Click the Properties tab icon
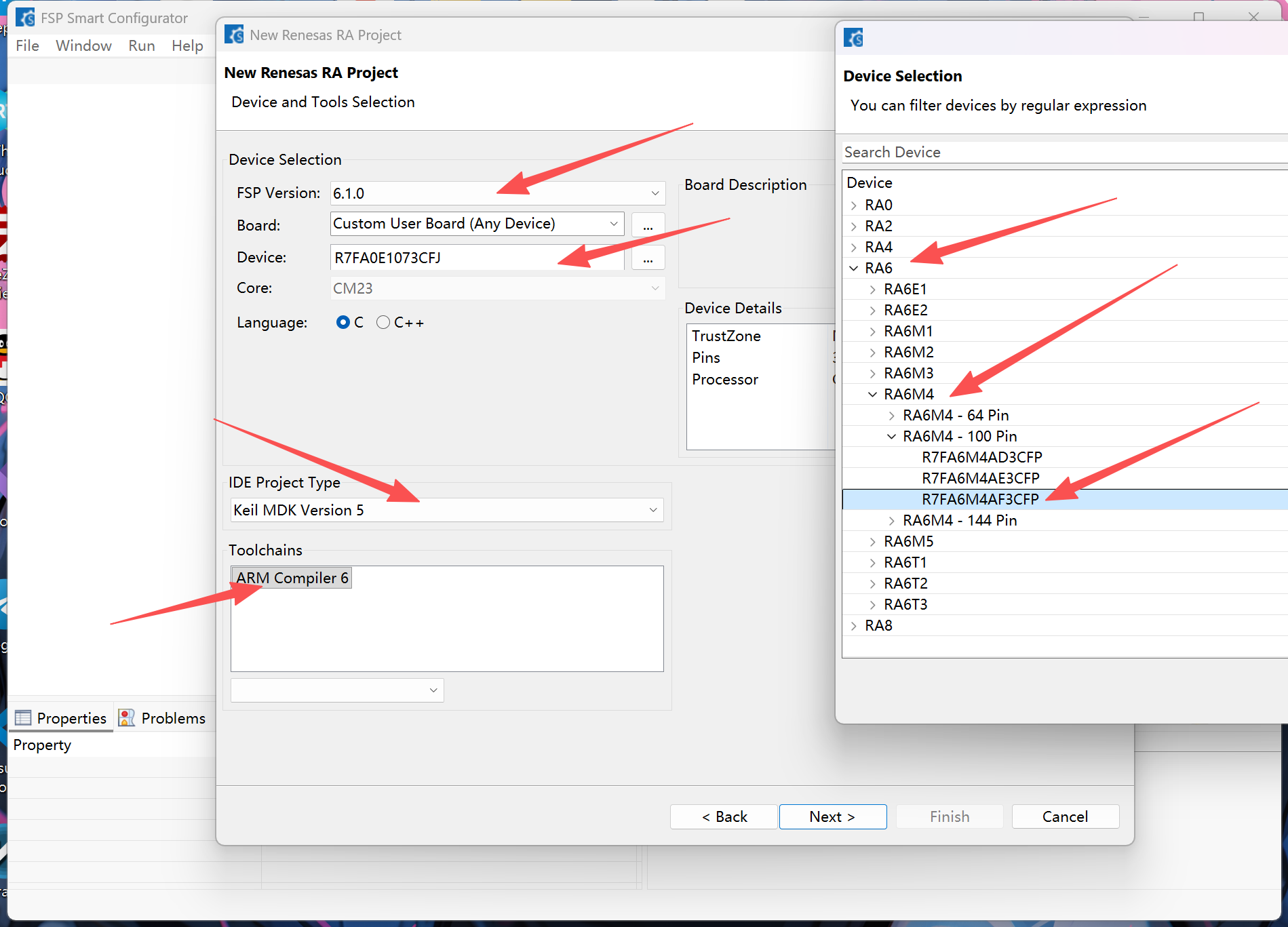 tap(23, 717)
